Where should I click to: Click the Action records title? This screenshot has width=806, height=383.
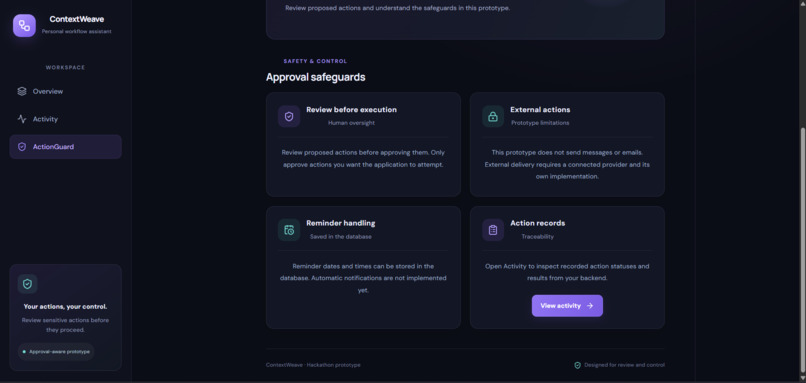coord(538,223)
